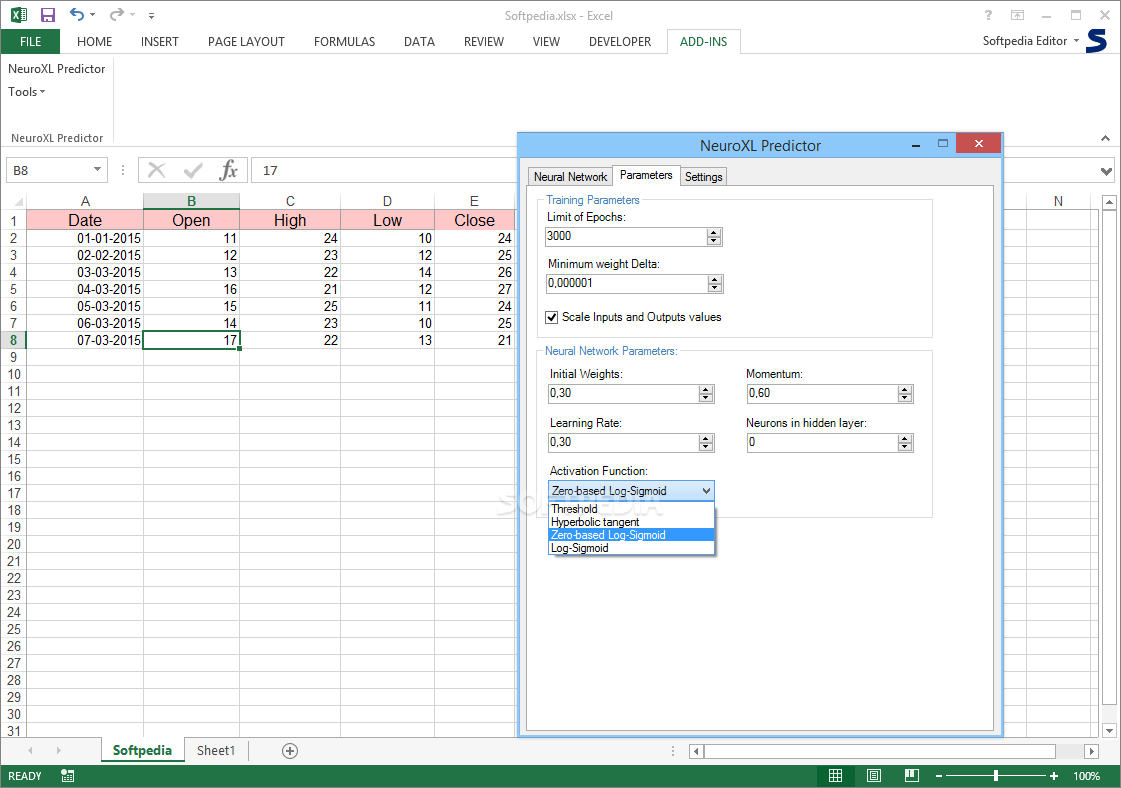Image resolution: width=1121 pixels, height=788 pixels.
Task: Select the row 5 header
Action: tap(14, 289)
